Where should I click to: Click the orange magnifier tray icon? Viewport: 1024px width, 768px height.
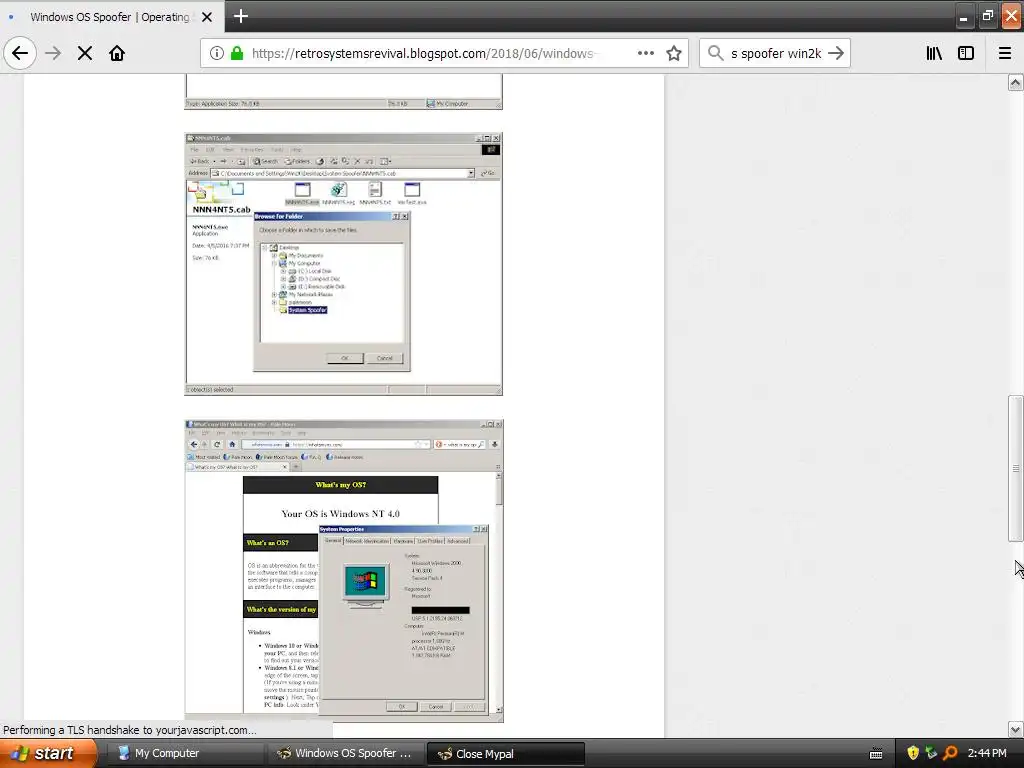point(950,753)
